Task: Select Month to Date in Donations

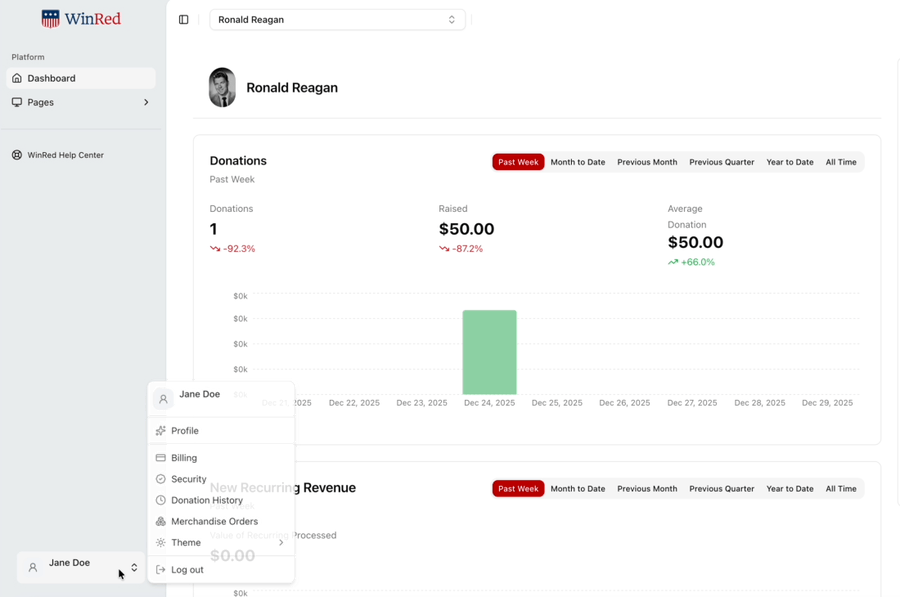Action: click(x=577, y=162)
